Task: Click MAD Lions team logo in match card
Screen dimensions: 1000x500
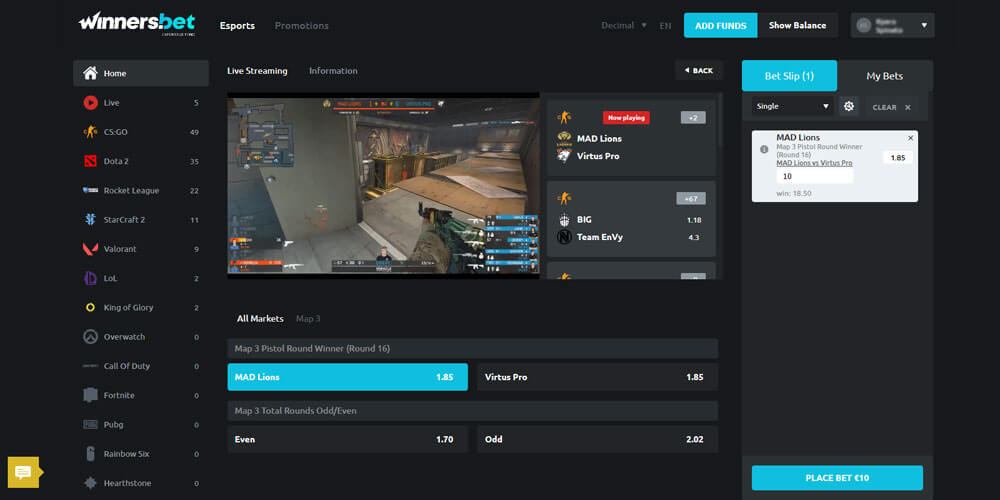Action: click(x=564, y=138)
